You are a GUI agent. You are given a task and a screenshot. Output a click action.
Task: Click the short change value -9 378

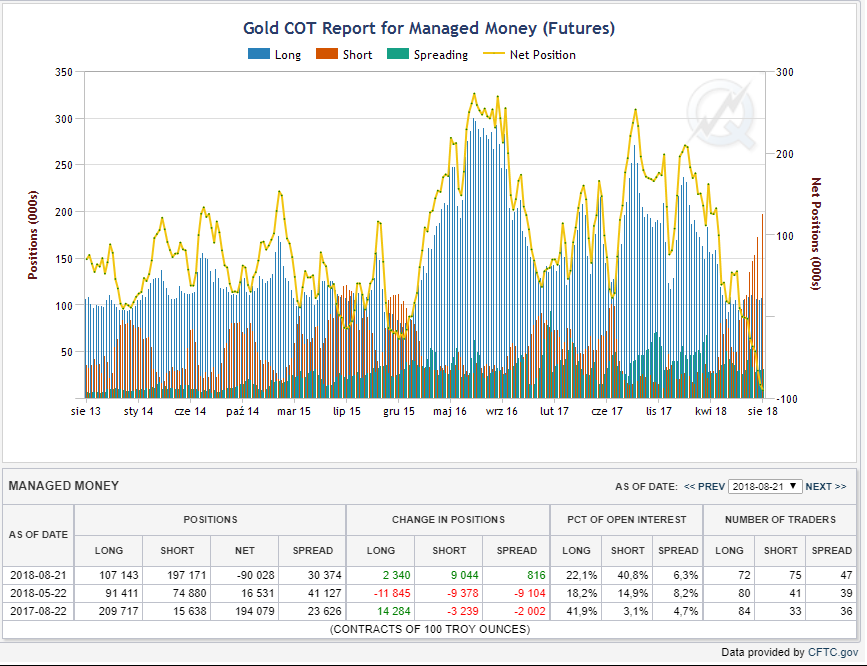pos(463,594)
